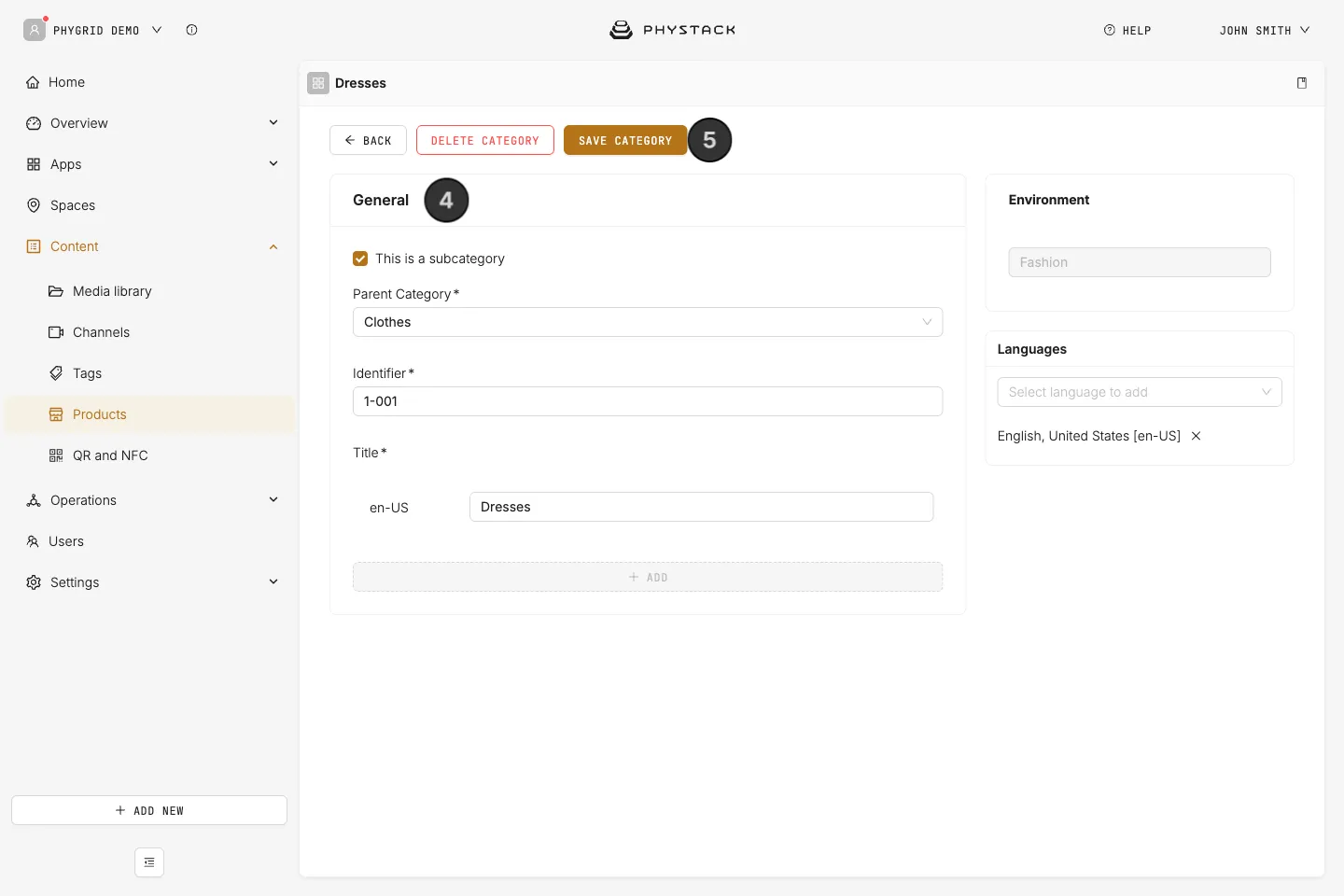The height and width of the screenshot is (896, 1344).
Task: Click the Spaces location pin icon
Action: coord(34,205)
